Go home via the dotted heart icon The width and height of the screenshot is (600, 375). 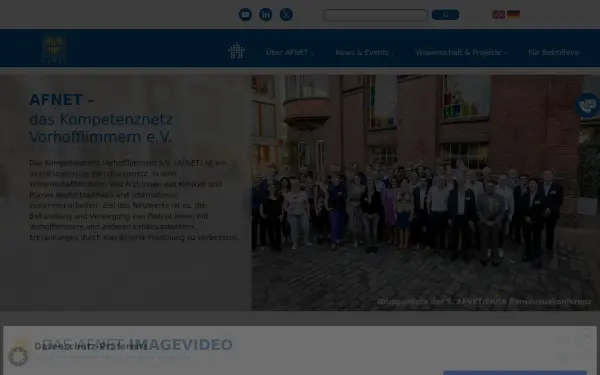(x=237, y=51)
